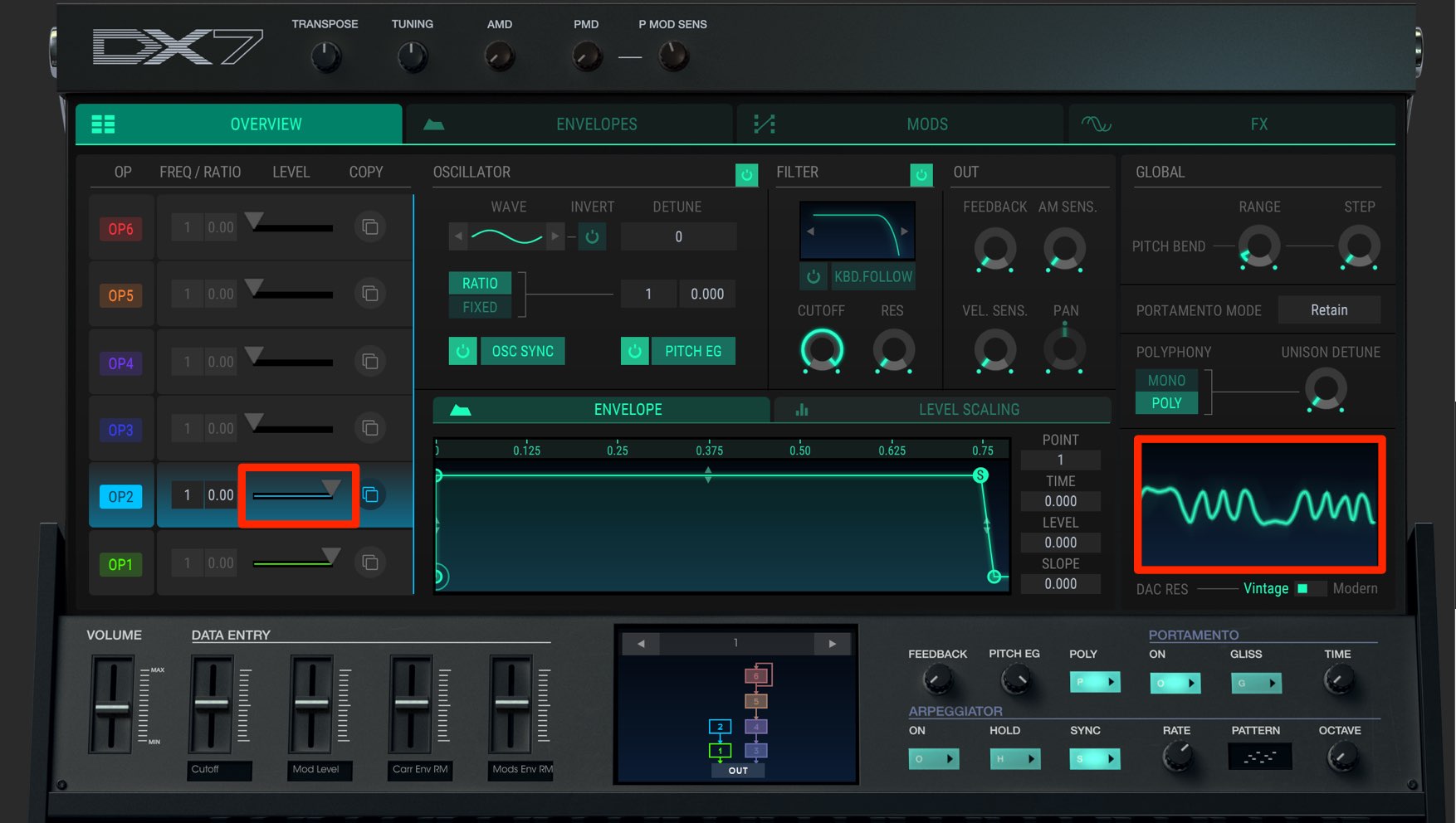Select the OP4 operator button
Screen dimensions: 1456x823
pyautogui.click(x=120, y=363)
